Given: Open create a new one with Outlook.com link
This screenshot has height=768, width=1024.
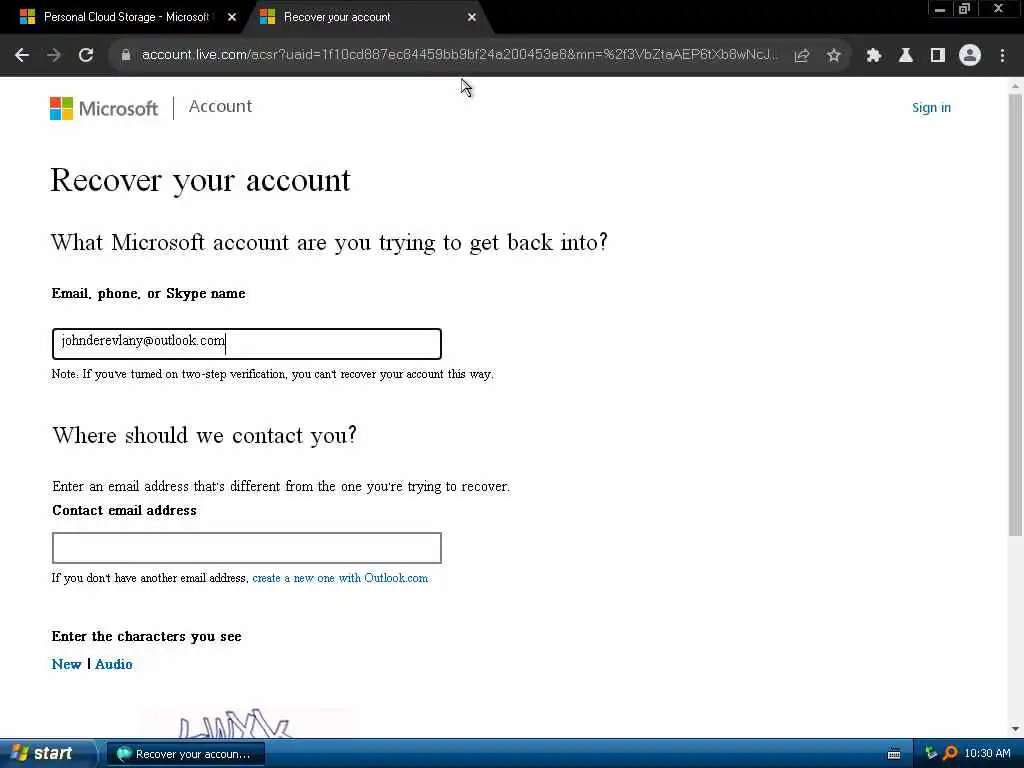Looking at the screenshot, I should [x=340, y=578].
